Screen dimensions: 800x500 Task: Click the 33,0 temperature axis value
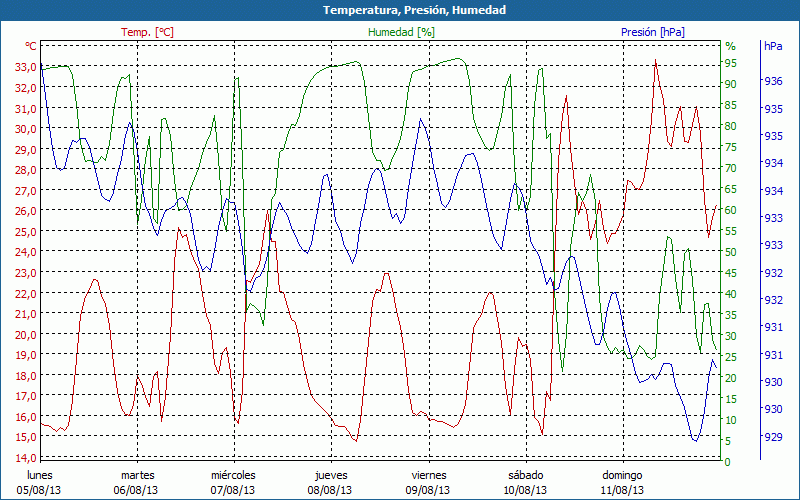coord(25,67)
